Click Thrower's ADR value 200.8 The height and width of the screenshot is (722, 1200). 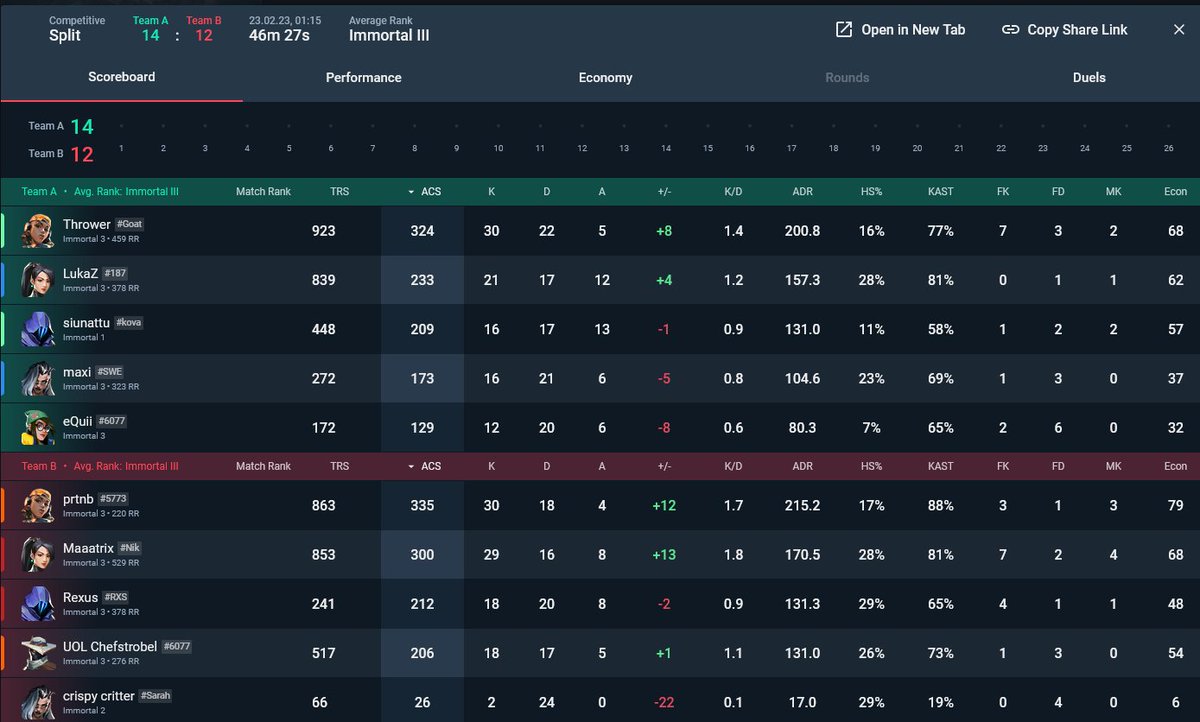802,231
